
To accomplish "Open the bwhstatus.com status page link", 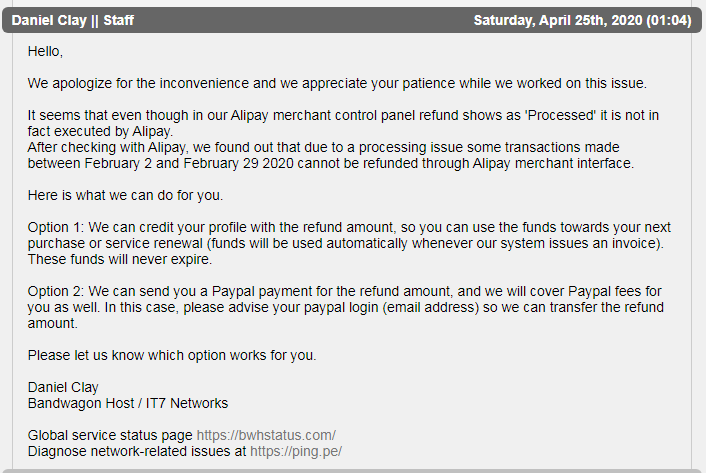I will pos(266,435).
